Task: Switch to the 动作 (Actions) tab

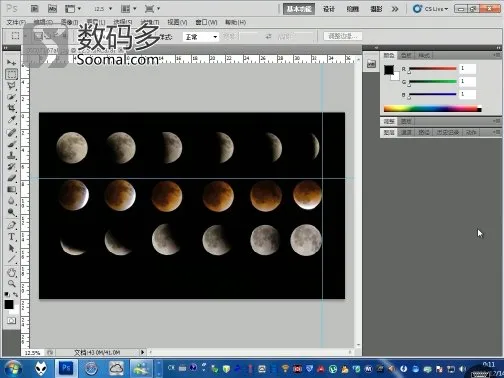Action: coord(471,132)
